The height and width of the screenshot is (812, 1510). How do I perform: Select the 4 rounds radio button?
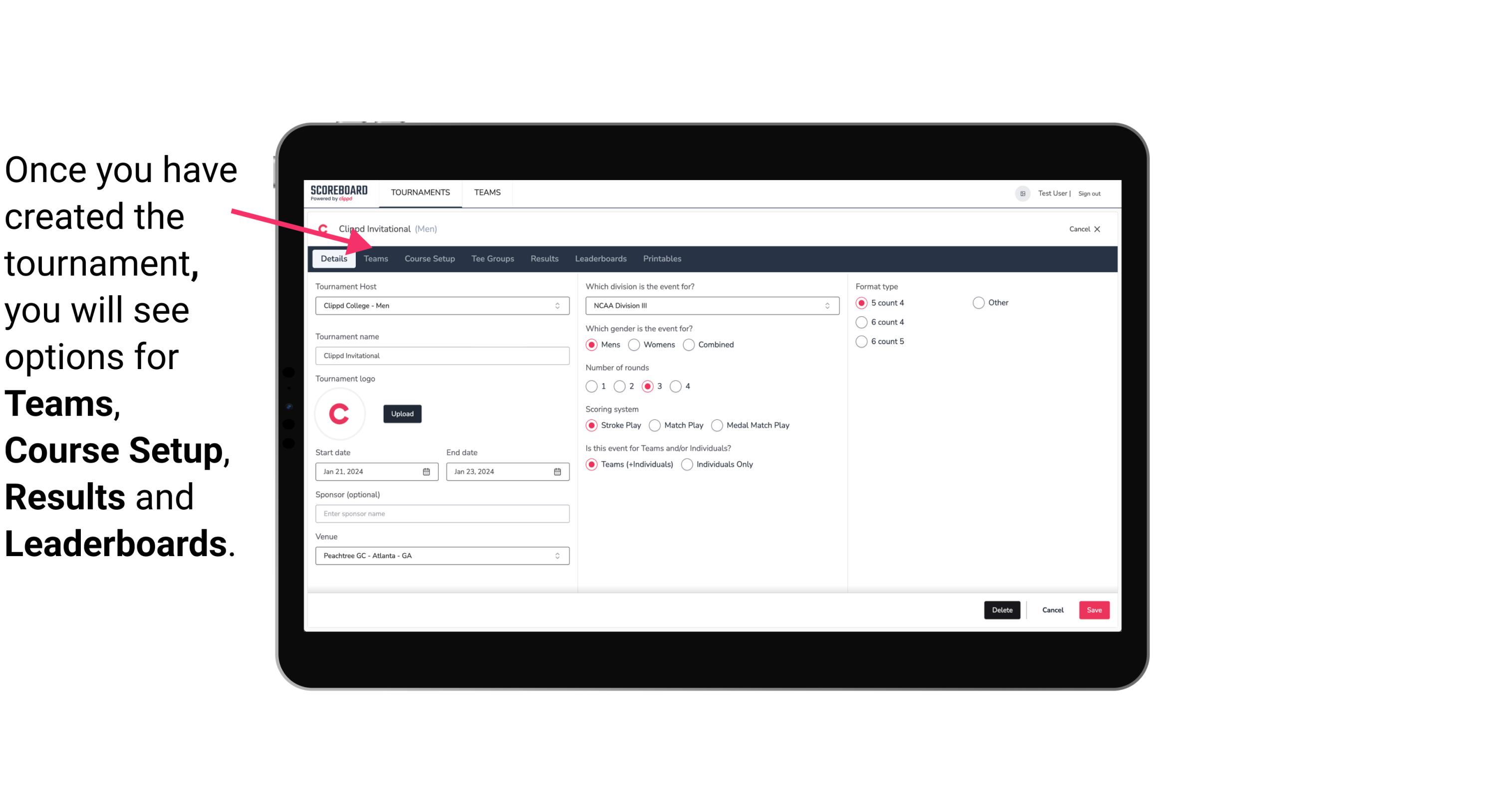coord(675,386)
